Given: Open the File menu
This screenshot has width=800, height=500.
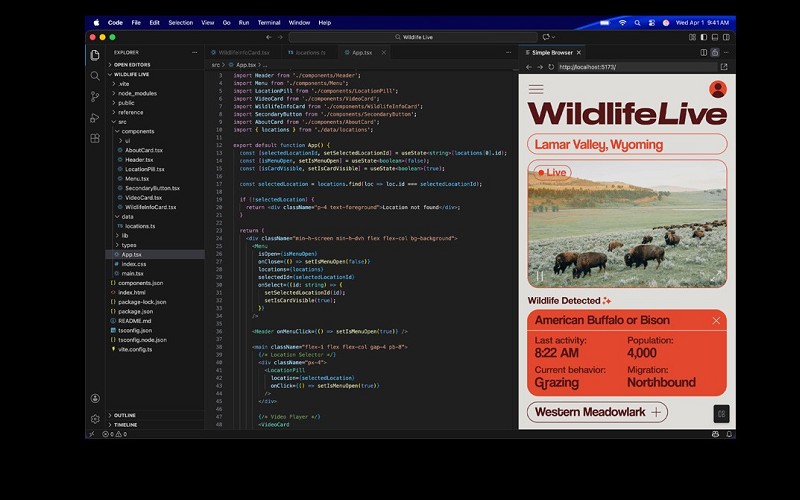Looking at the screenshot, I should click(x=136, y=22).
